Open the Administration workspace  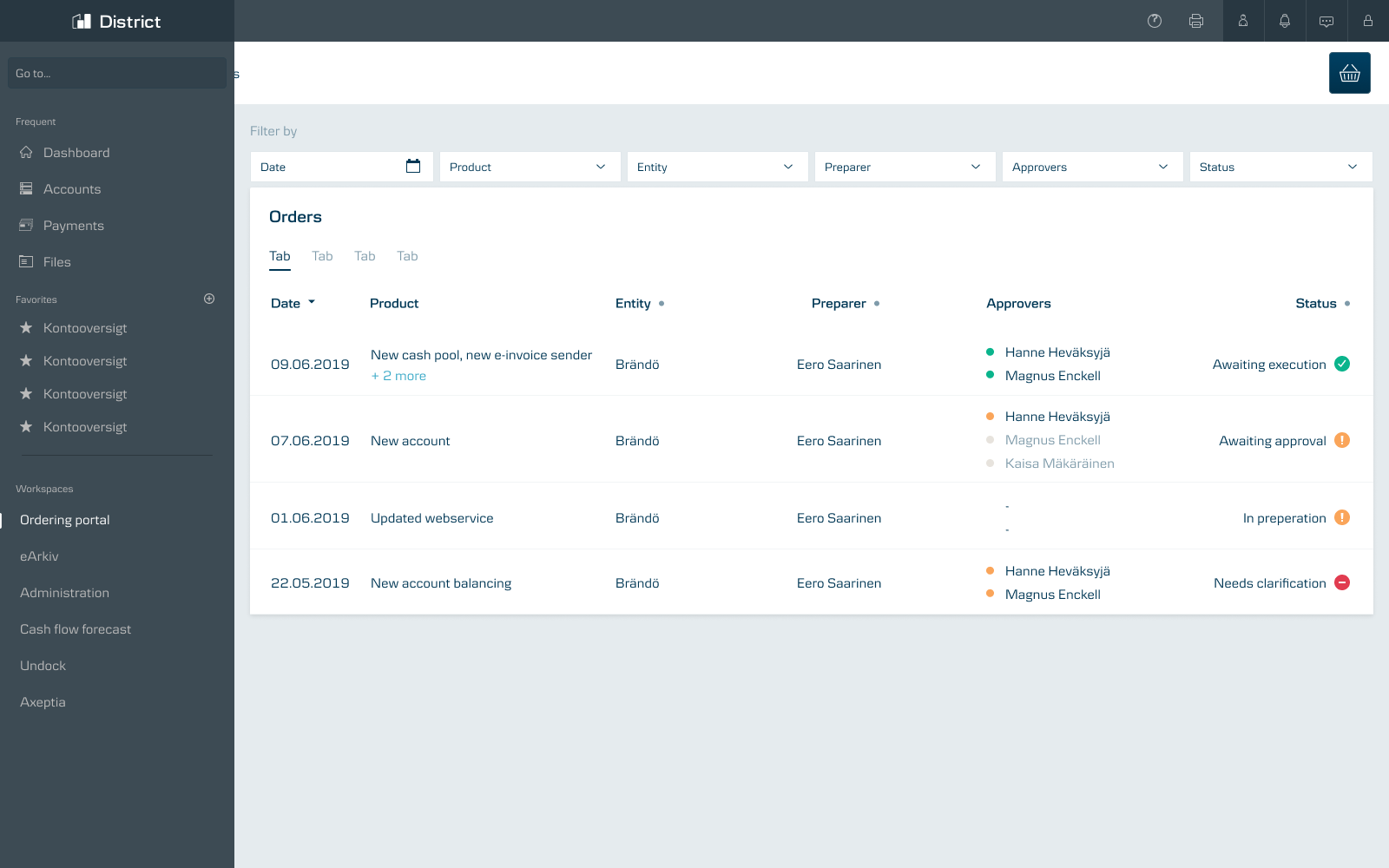[x=64, y=593]
